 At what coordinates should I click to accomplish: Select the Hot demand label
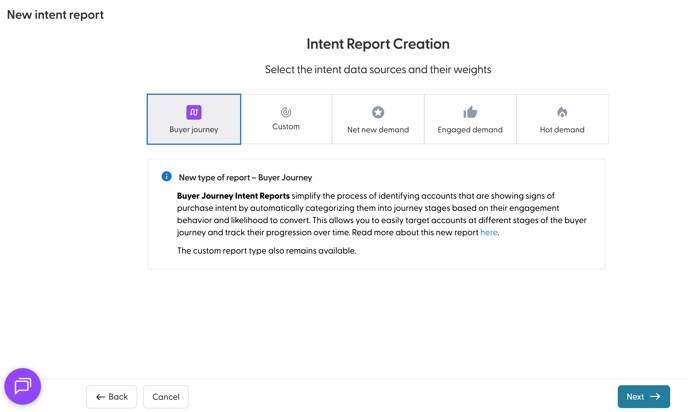coord(562,130)
